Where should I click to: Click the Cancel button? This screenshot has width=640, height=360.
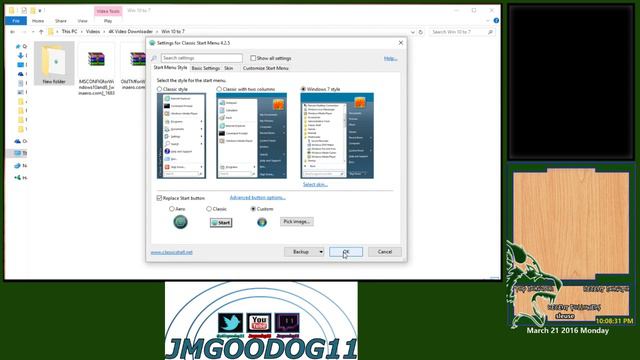(x=384, y=252)
